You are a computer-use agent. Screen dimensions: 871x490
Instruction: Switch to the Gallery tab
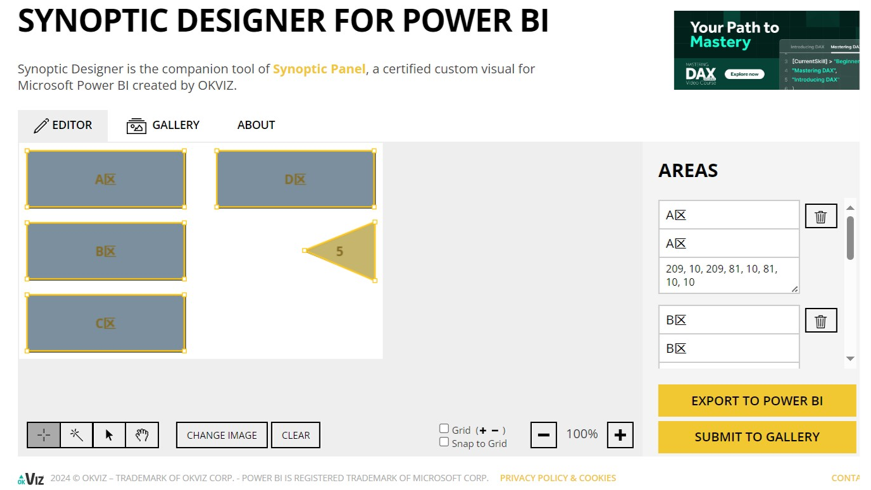point(163,126)
